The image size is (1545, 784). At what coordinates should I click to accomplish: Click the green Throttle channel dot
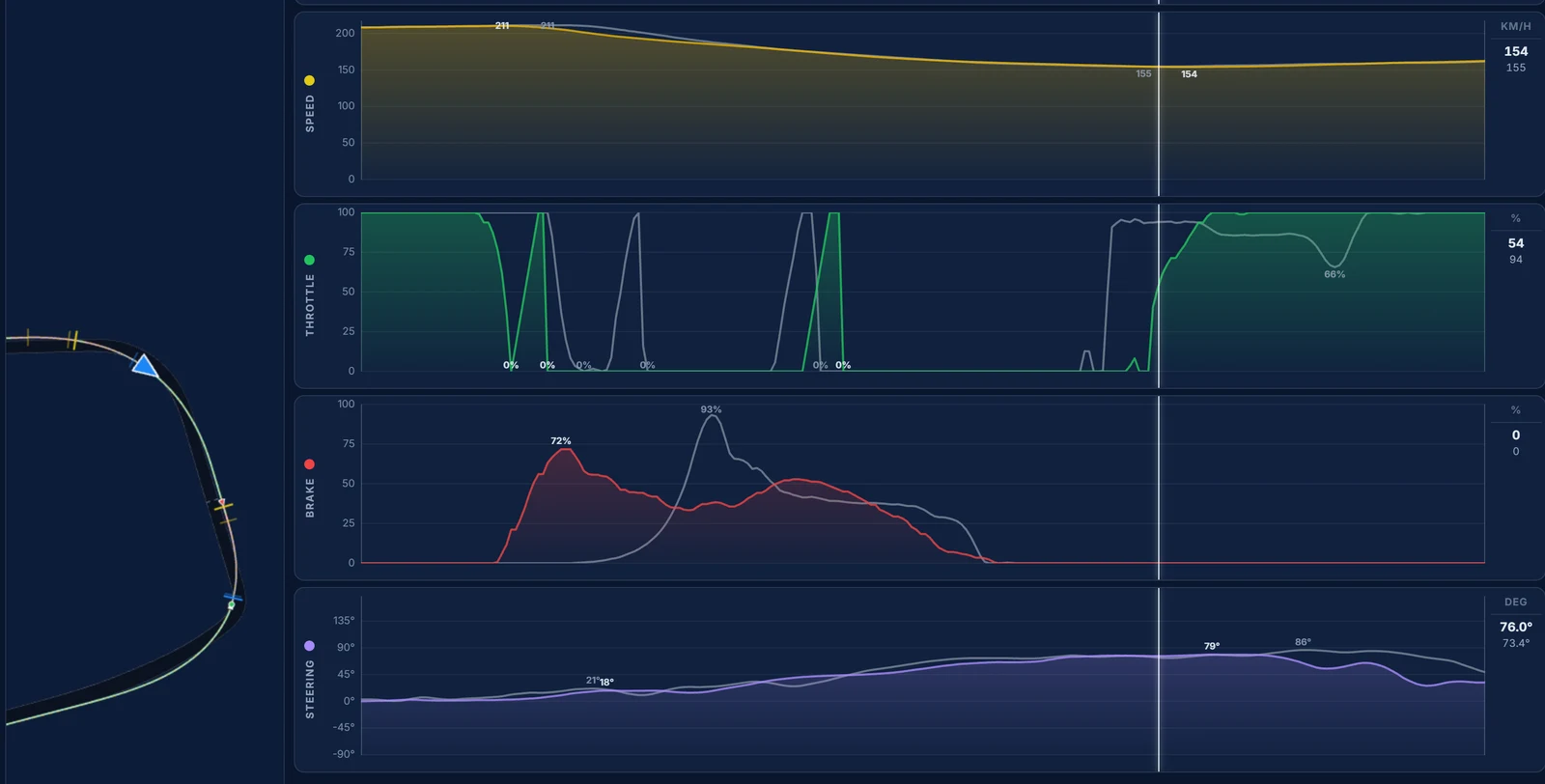coord(309,260)
